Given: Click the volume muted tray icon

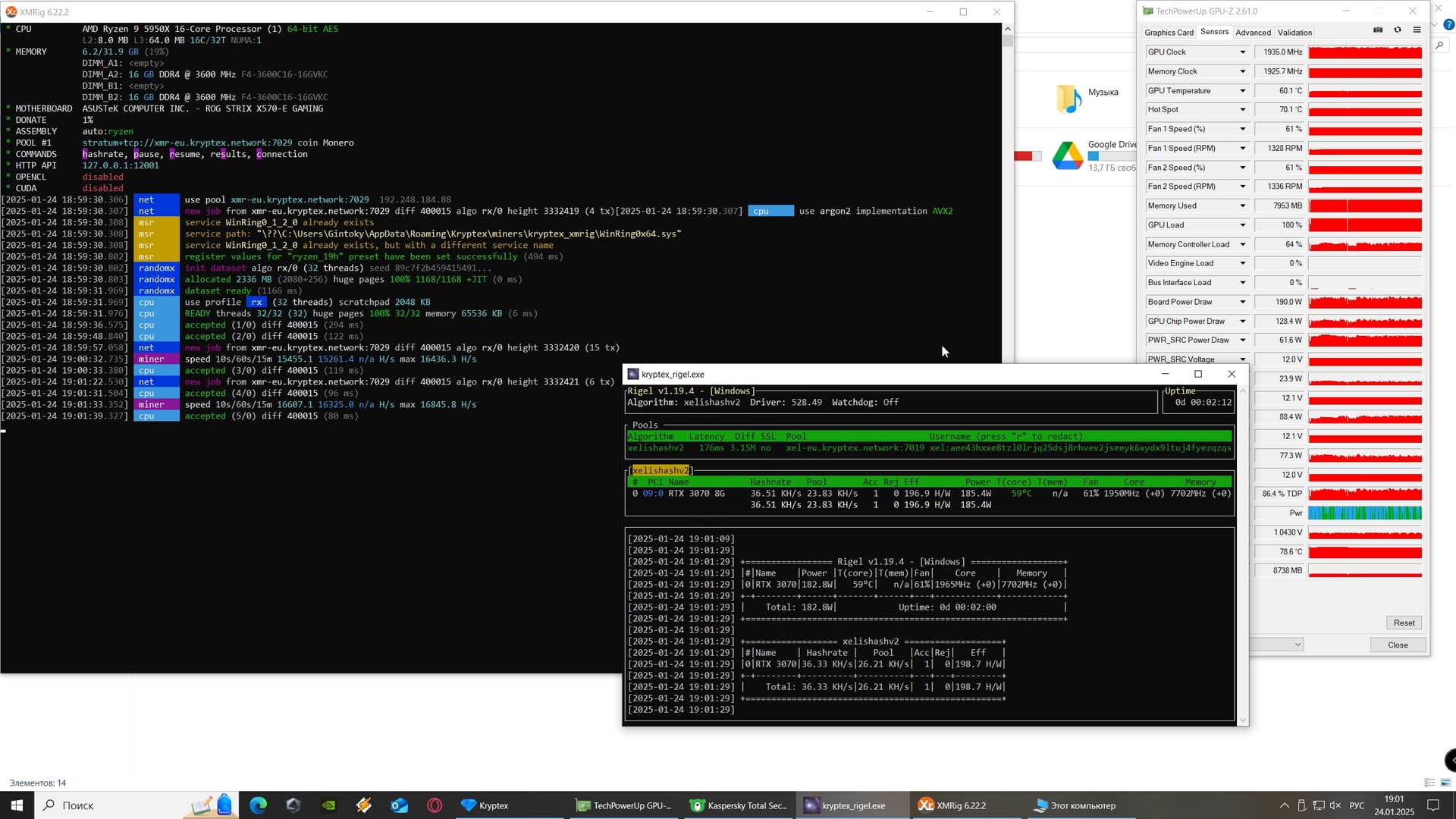Looking at the screenshot, I should [x=1335, y=805].
